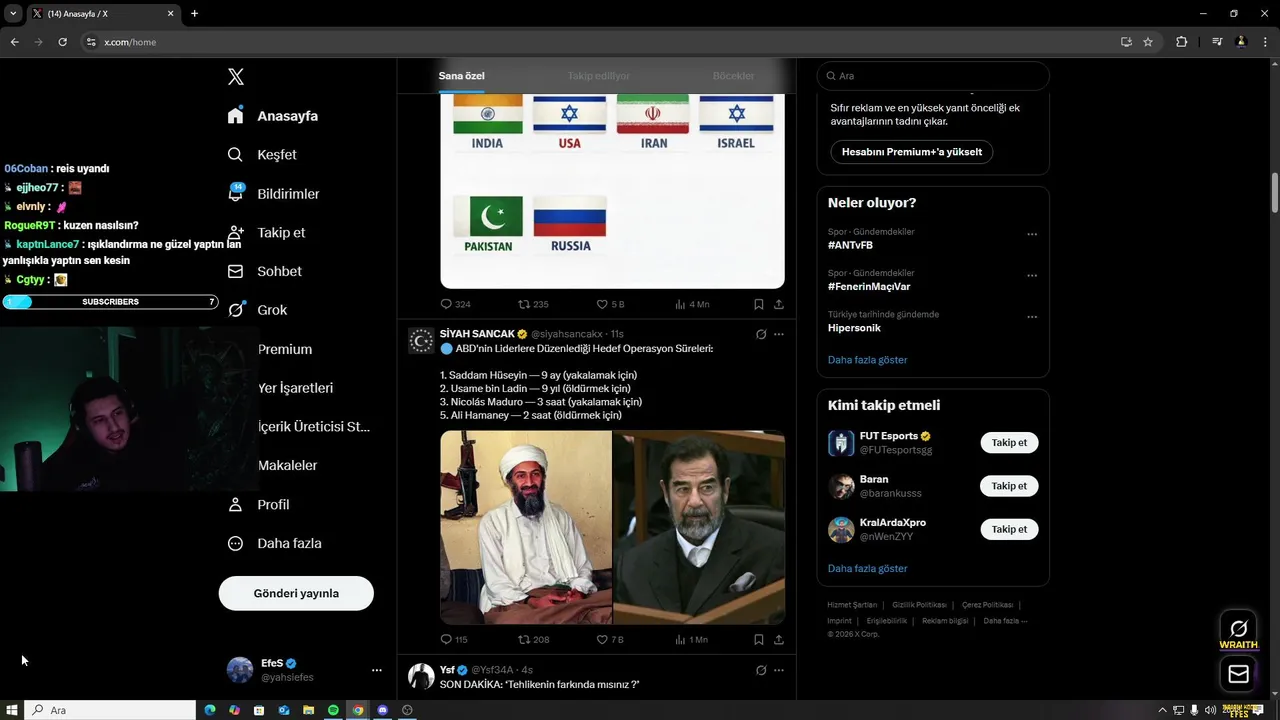Like the SİYAH SANCAK post with 7 B likes
The width and height of the screenshot is (1280, 720).
coord(602,640)
